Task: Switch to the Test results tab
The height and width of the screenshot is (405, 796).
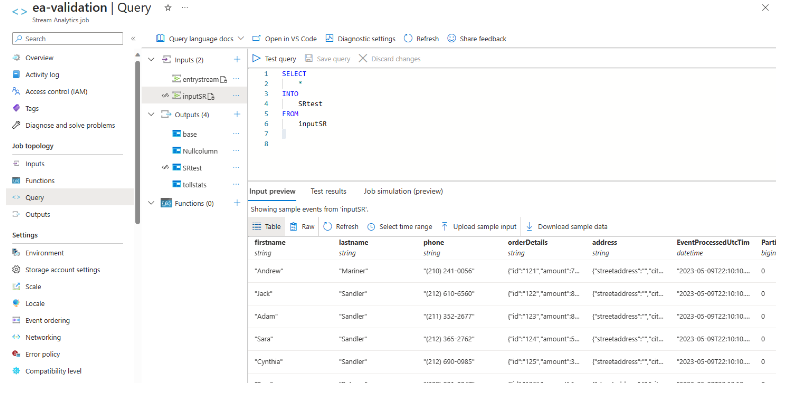Action: click(328, 190)
